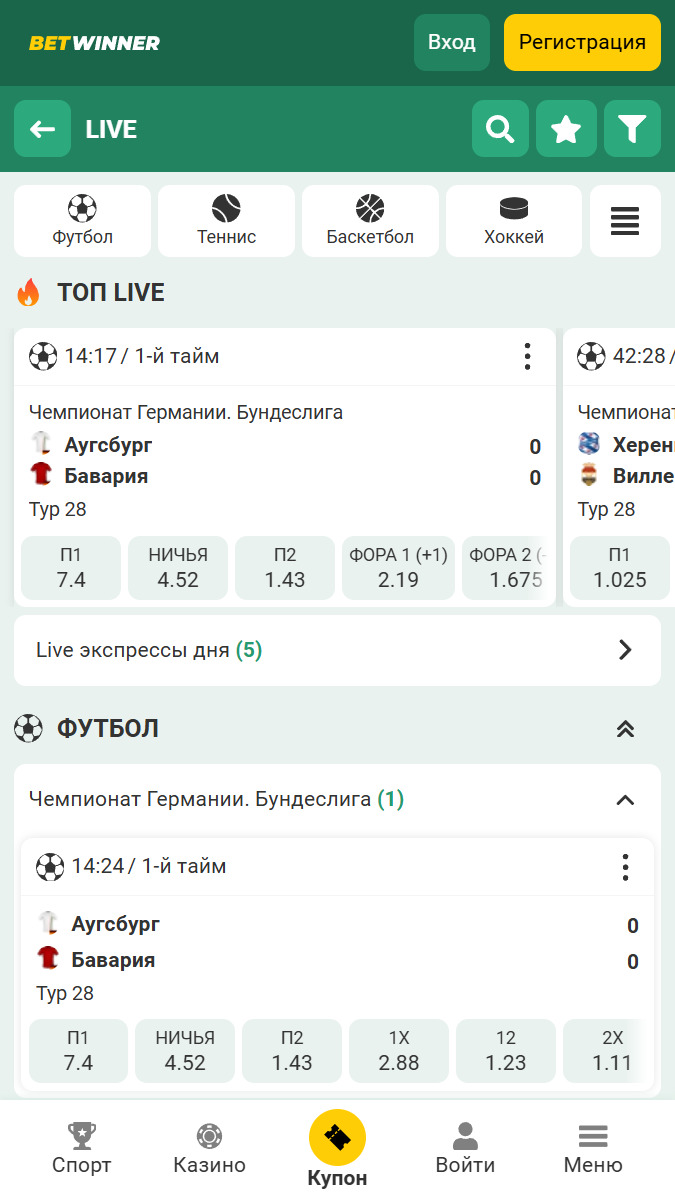Open Live экспрессы дня list
The image size is (675, 1199).
coord(337,650)
